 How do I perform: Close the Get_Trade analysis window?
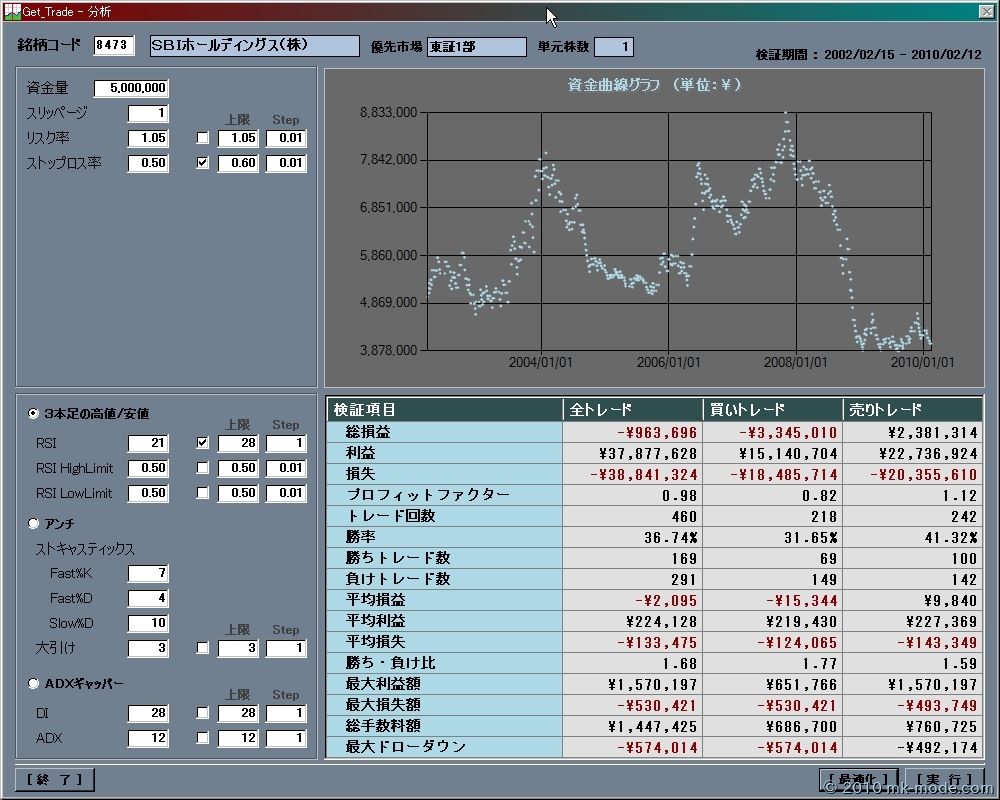pos(985,11)
